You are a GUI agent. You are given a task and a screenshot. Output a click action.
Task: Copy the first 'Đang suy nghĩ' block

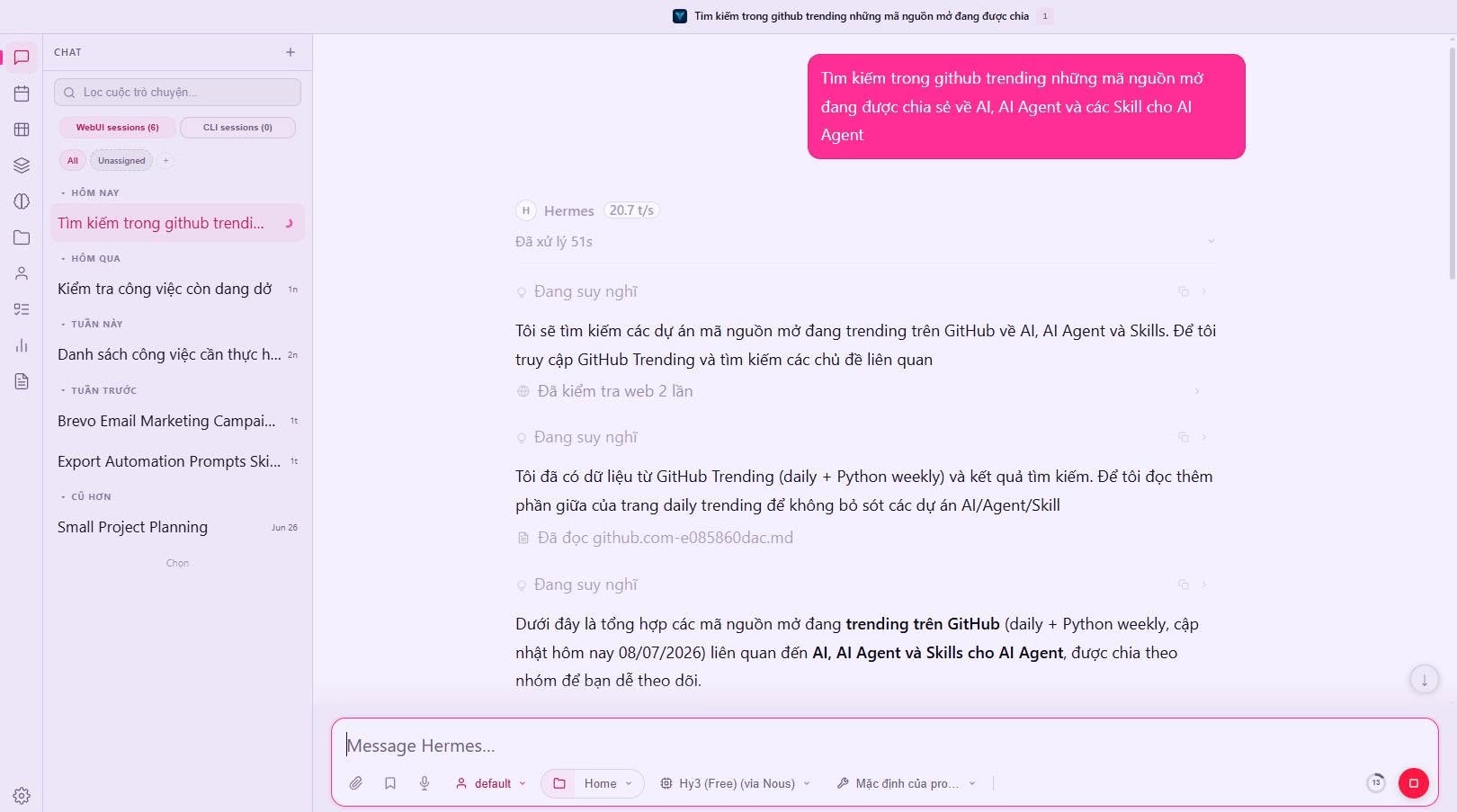[x=1184, y=291]
